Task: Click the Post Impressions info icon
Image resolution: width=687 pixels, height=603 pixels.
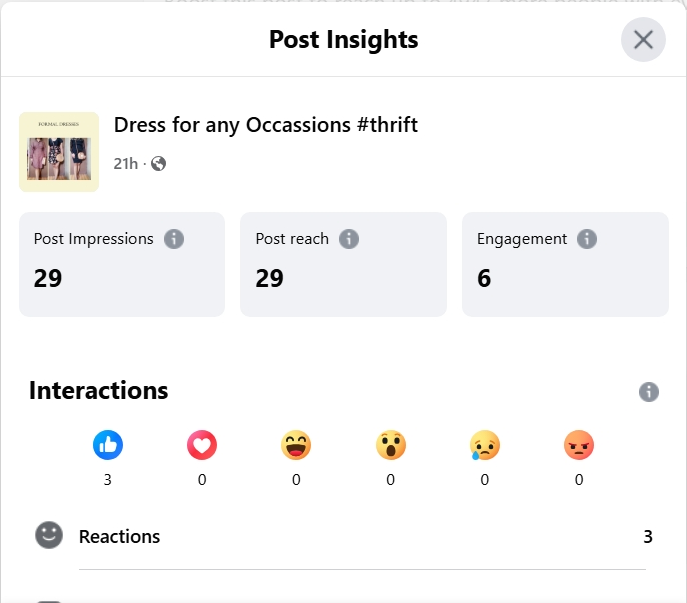Action: pos(174,239)
